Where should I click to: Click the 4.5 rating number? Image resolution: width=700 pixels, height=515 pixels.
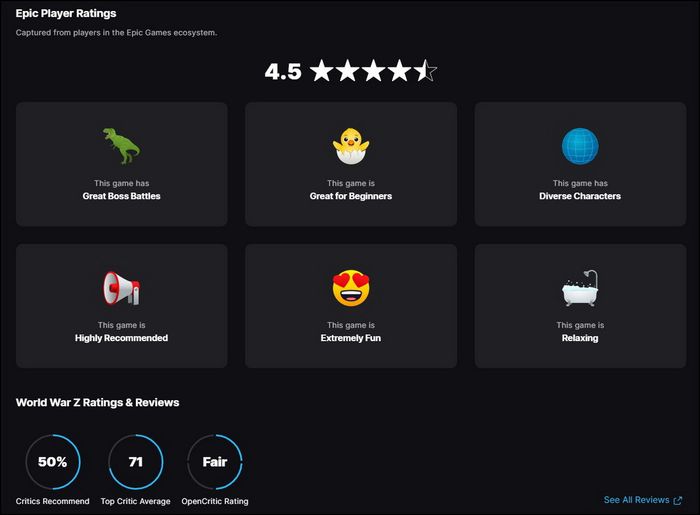(x=283, y=71)
